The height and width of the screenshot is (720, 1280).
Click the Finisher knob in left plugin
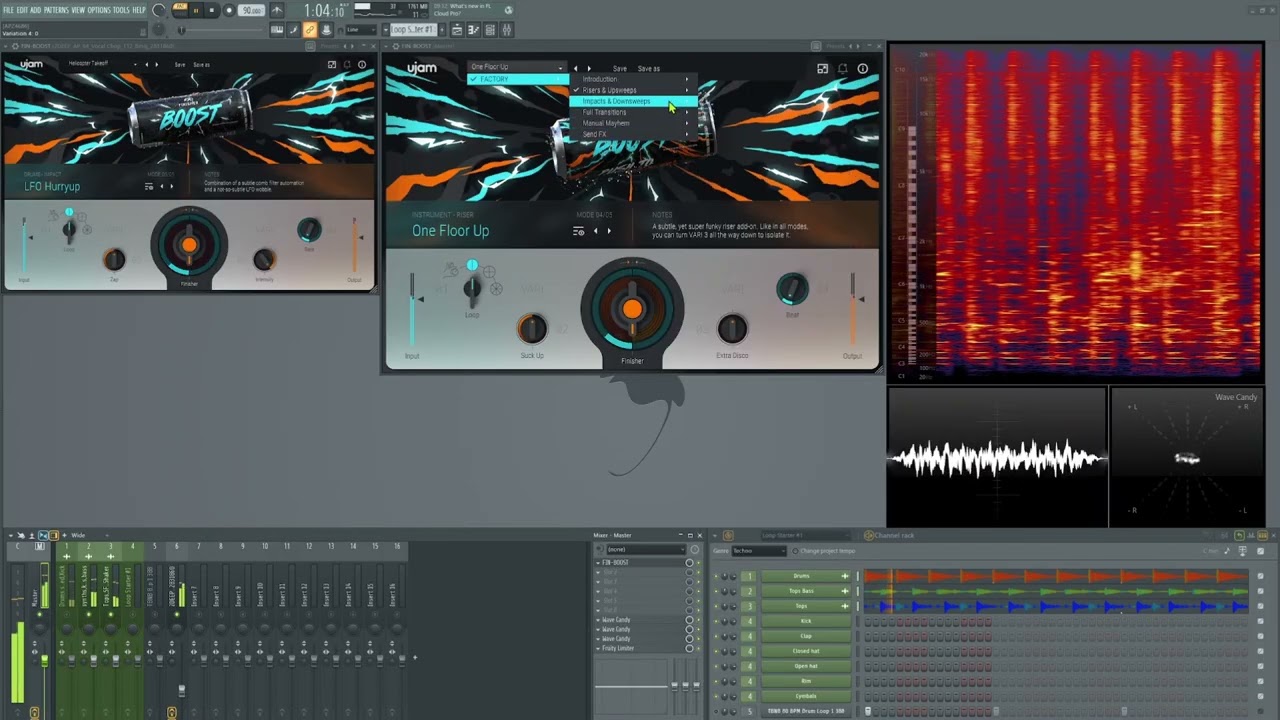(189, 245)
